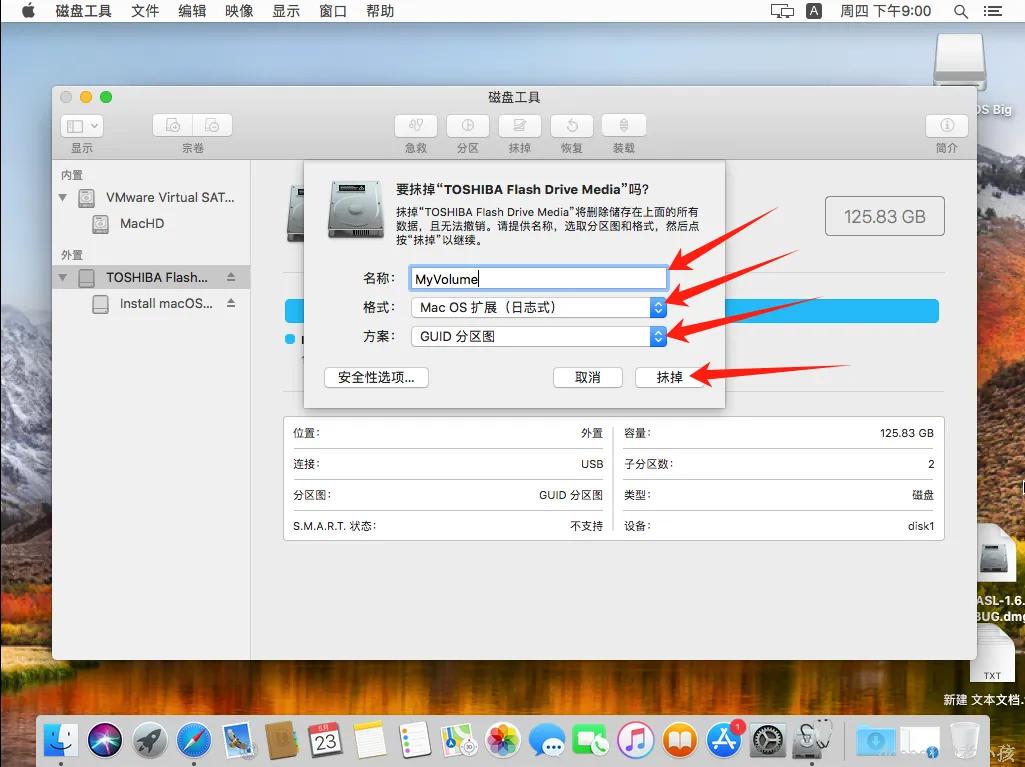Open the 方案 scheme dropdown
Screen dimensions: 1025x767
[x=539, y=337]
